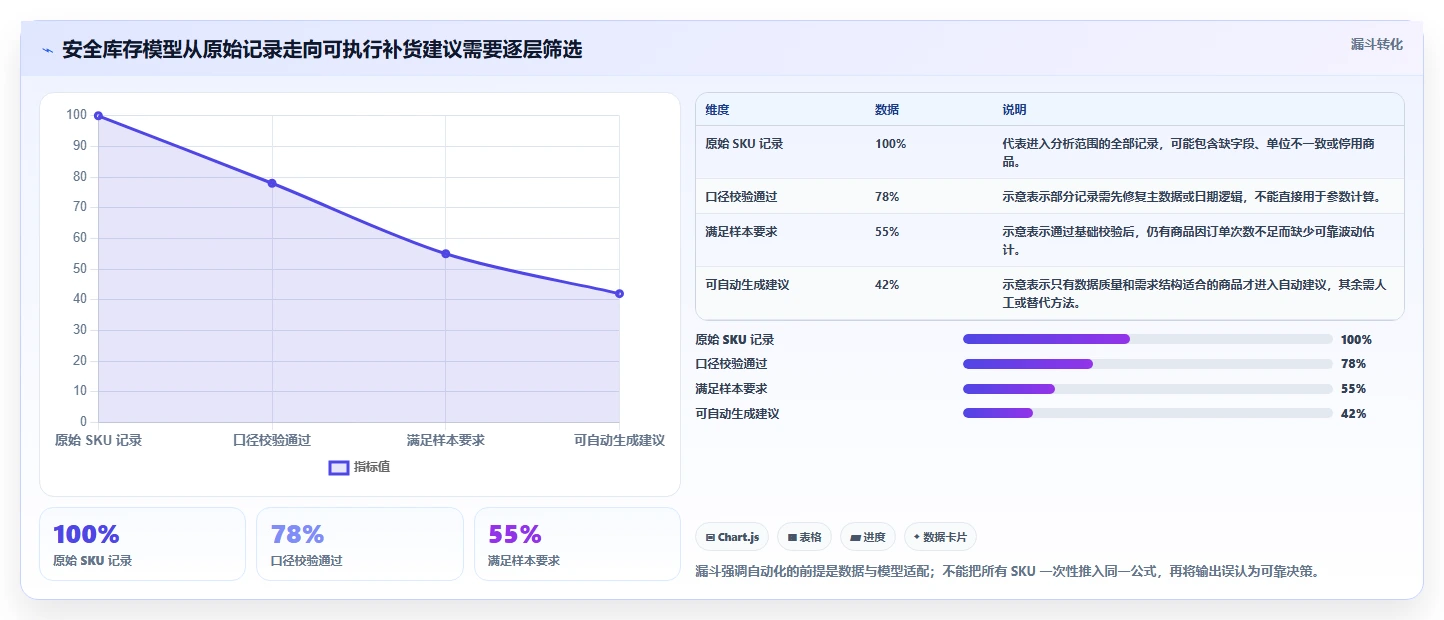Click the 数据卡片 tag chip
1444x620 pixels.
point(940,537)
